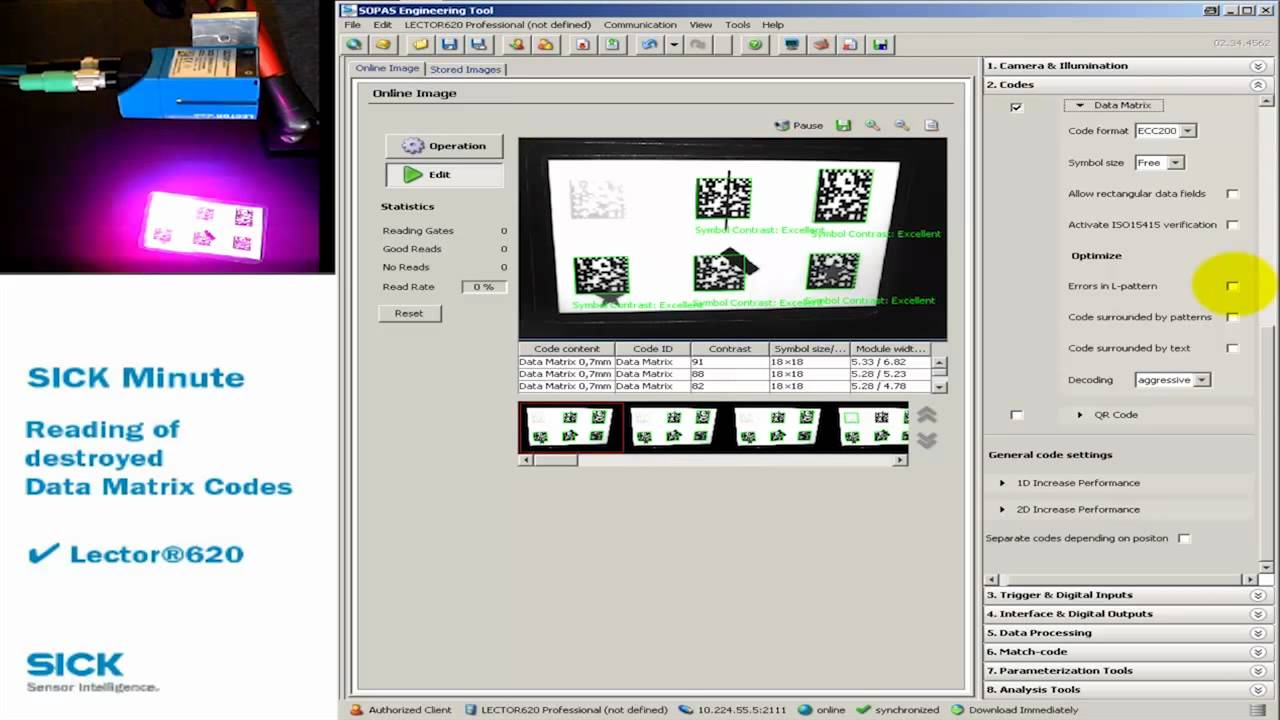Image resolution: width=1280 pixels, height=720 pixels.
Task: Click the page icon above the online image
Action: 931,125
